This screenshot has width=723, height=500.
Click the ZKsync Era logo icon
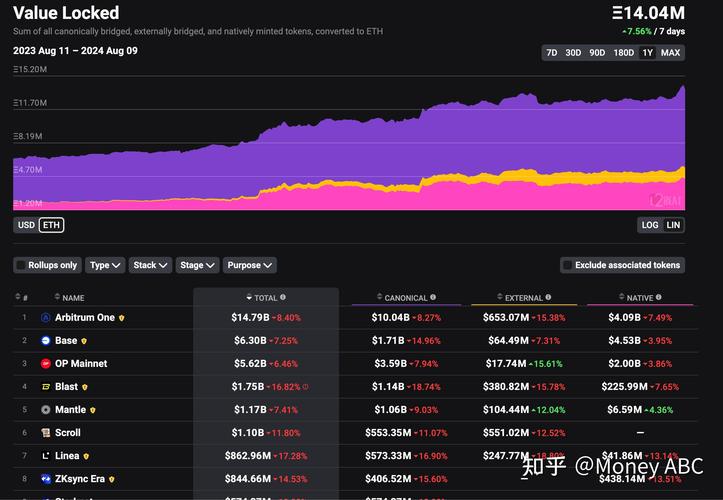(x=46, y=479)
